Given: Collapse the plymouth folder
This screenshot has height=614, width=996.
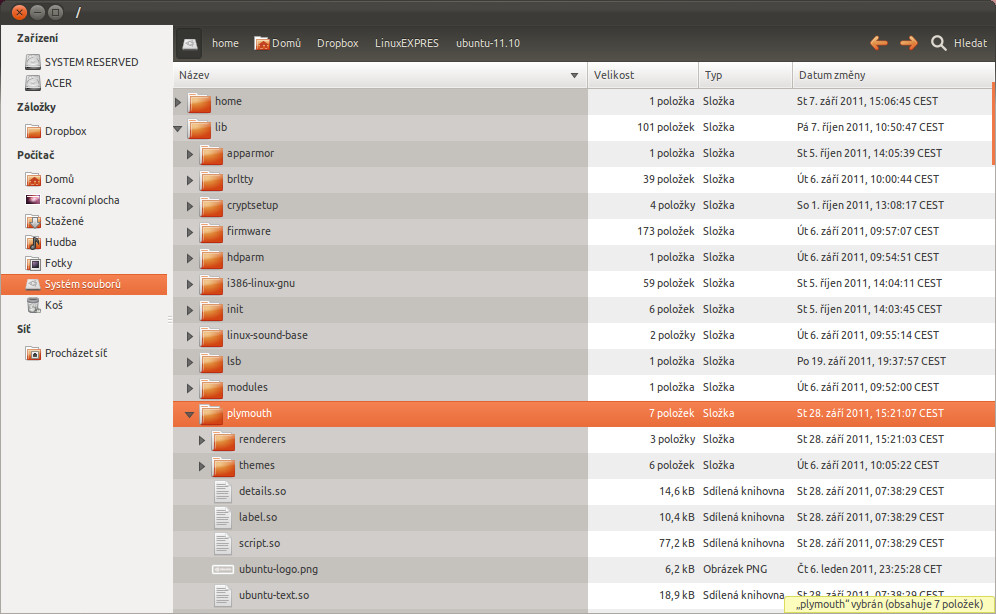Looking at the screenshot, I should [190, 414].
